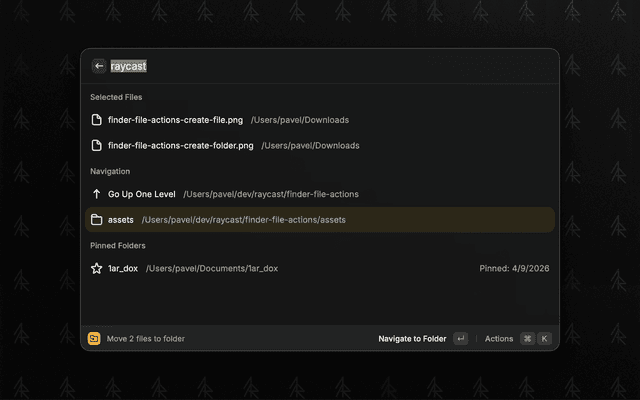This screenshot has height=400, width=640.
Task: Open the assets folder entry
Action: [x=121, y=220]
